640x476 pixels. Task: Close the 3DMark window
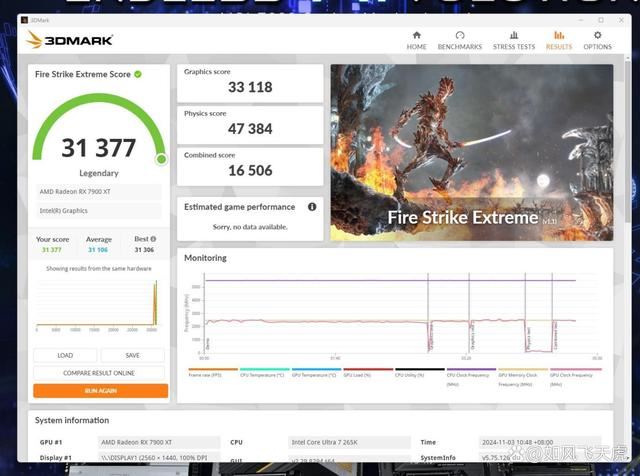621,20
